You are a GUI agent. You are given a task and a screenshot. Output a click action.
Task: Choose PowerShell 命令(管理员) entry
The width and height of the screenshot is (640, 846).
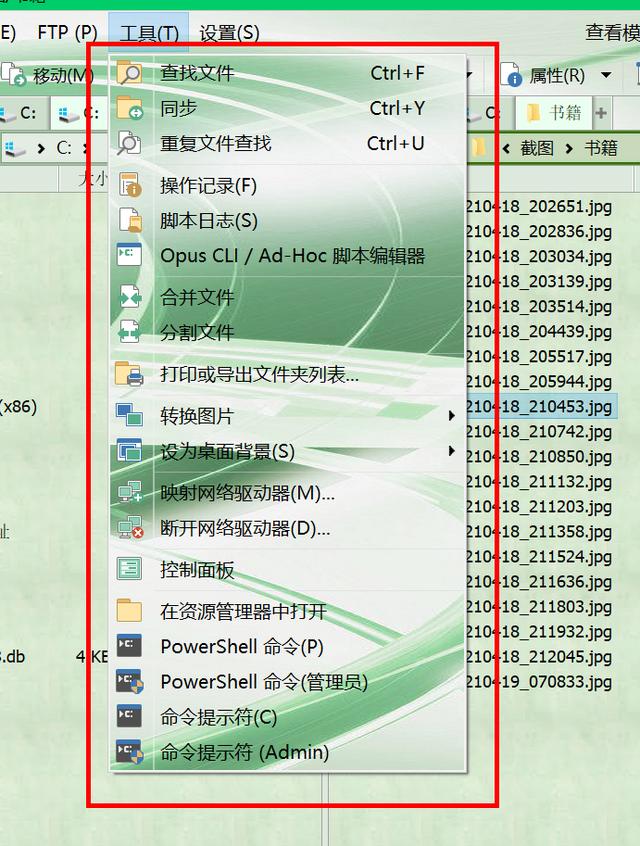pyautogui.click(x=264, y=682)
